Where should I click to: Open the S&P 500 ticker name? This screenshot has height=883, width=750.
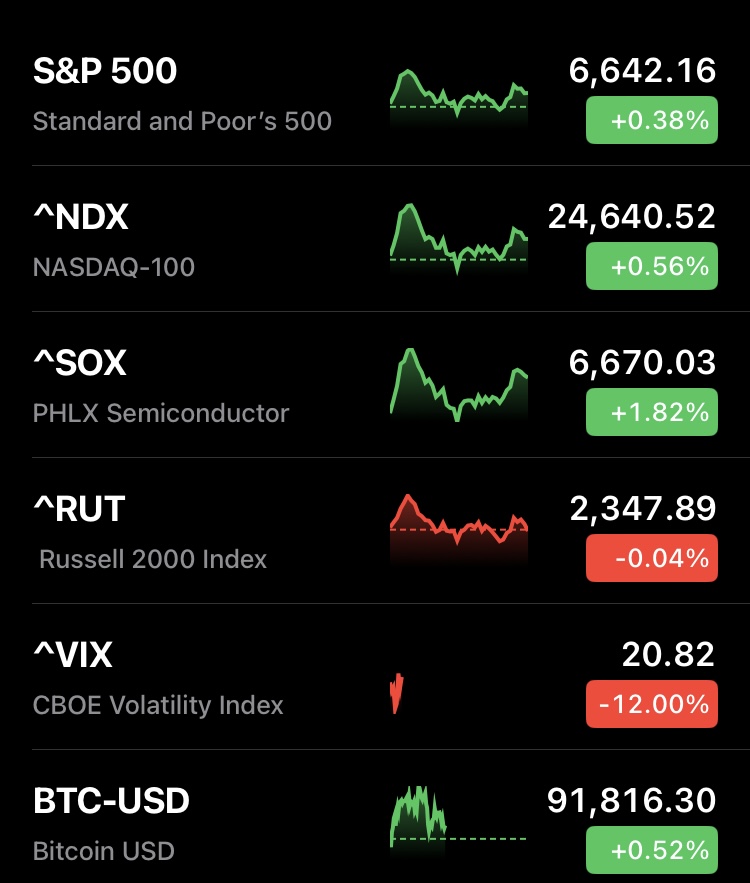pos(105,71)
